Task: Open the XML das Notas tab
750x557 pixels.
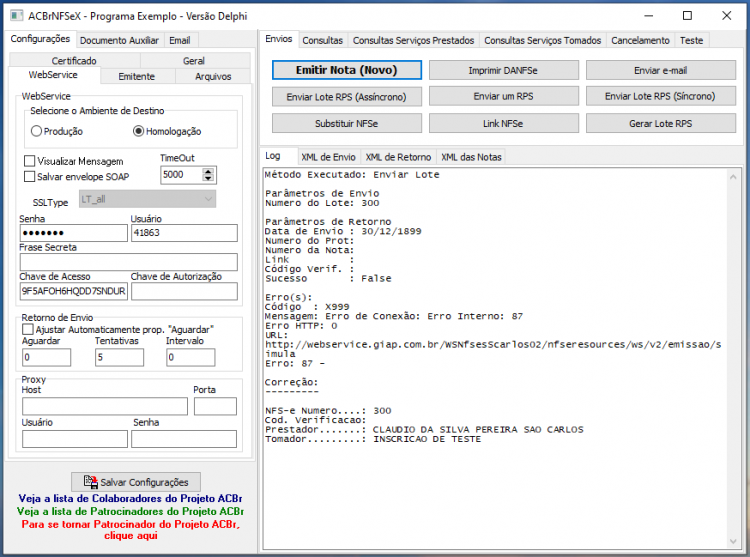Action: 471,157
